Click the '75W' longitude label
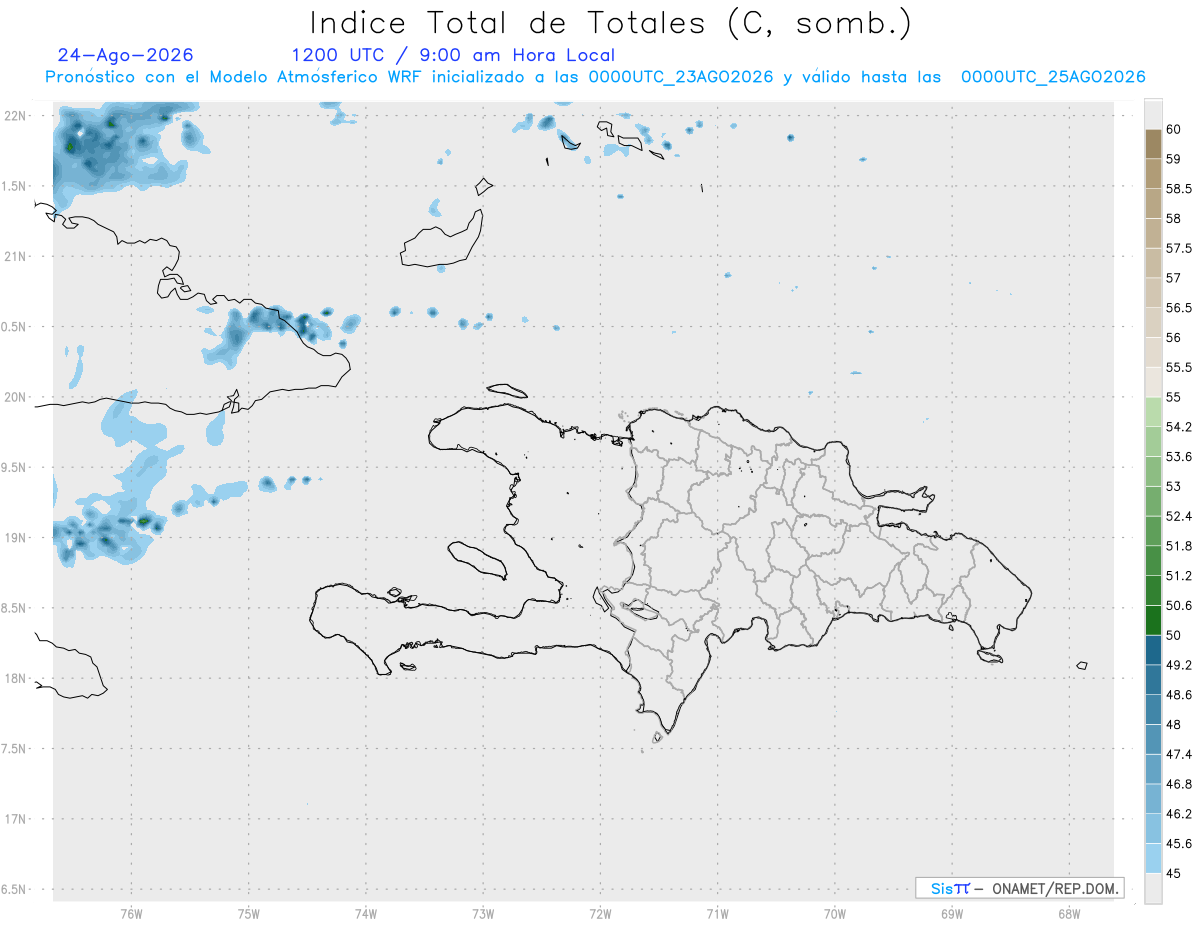The width and height of the screenshot is (1200, 927). pyautogui.click(x=249, y=913)
